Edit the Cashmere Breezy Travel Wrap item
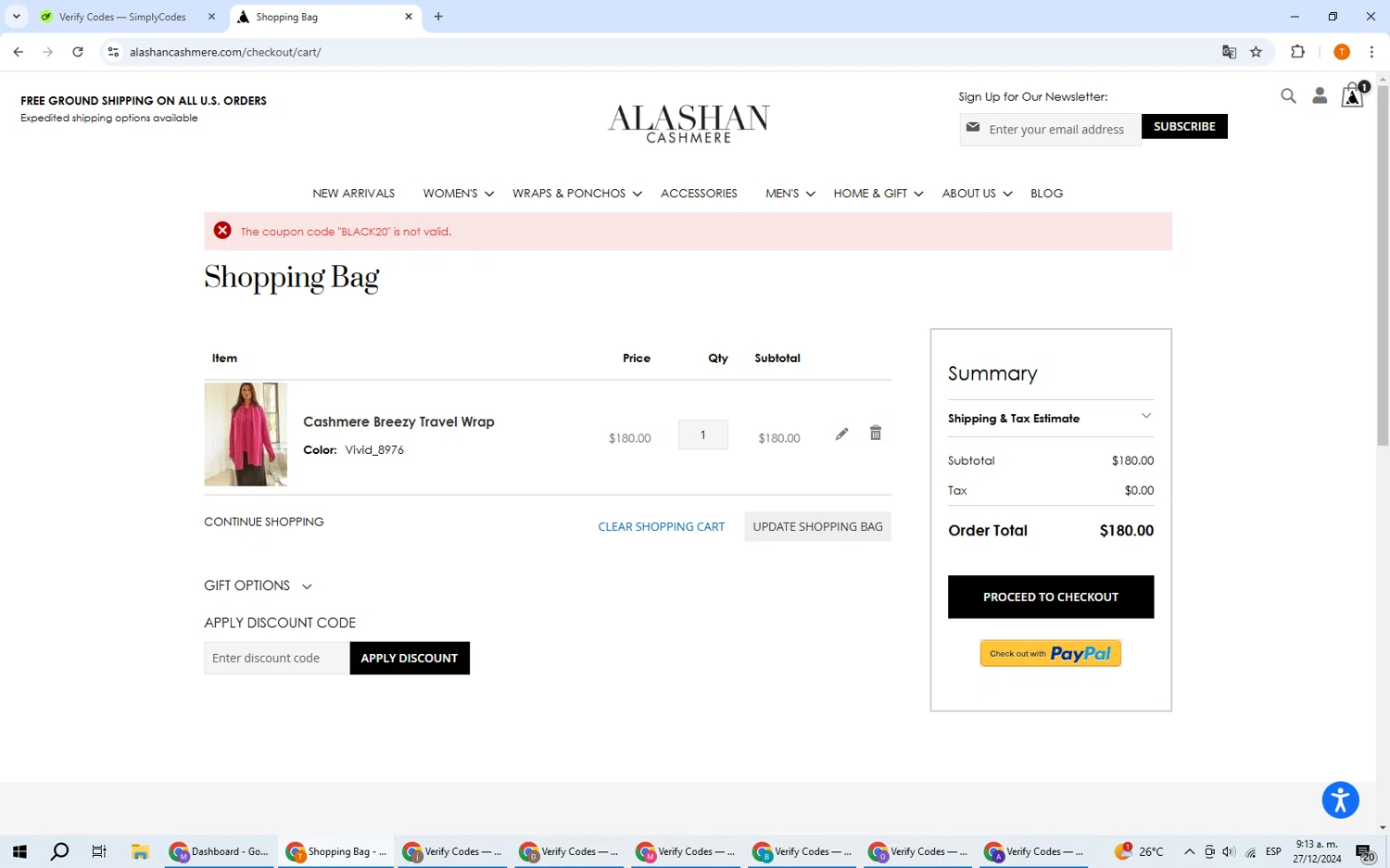 pyautogui.click(x=841, y=434)
